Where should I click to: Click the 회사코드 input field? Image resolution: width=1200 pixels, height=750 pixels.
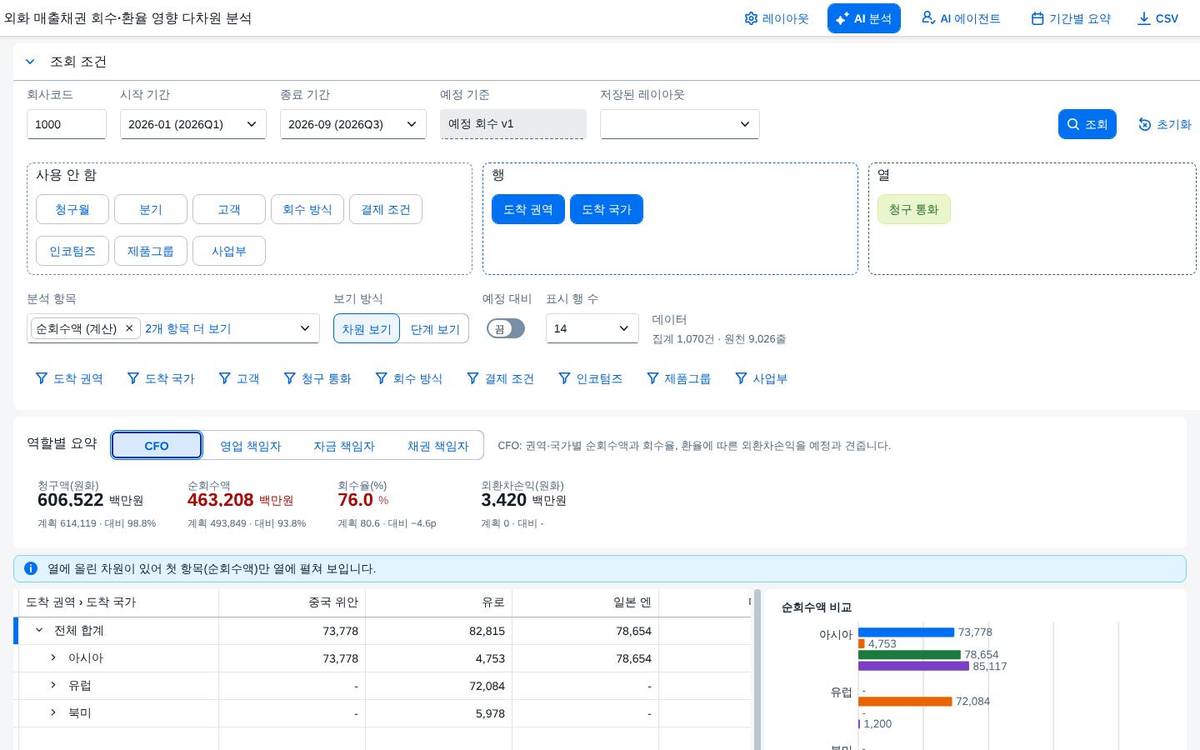(x=66, y=124)
